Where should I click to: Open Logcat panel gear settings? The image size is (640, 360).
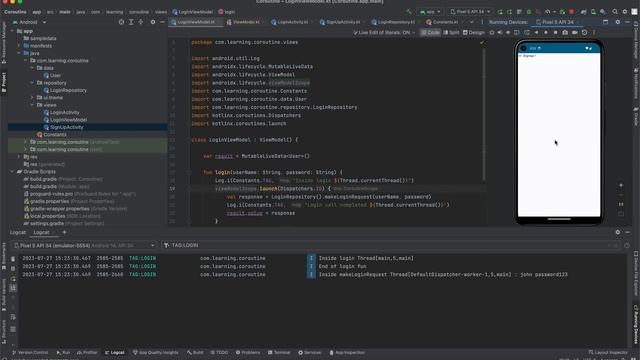click(618, 232)
